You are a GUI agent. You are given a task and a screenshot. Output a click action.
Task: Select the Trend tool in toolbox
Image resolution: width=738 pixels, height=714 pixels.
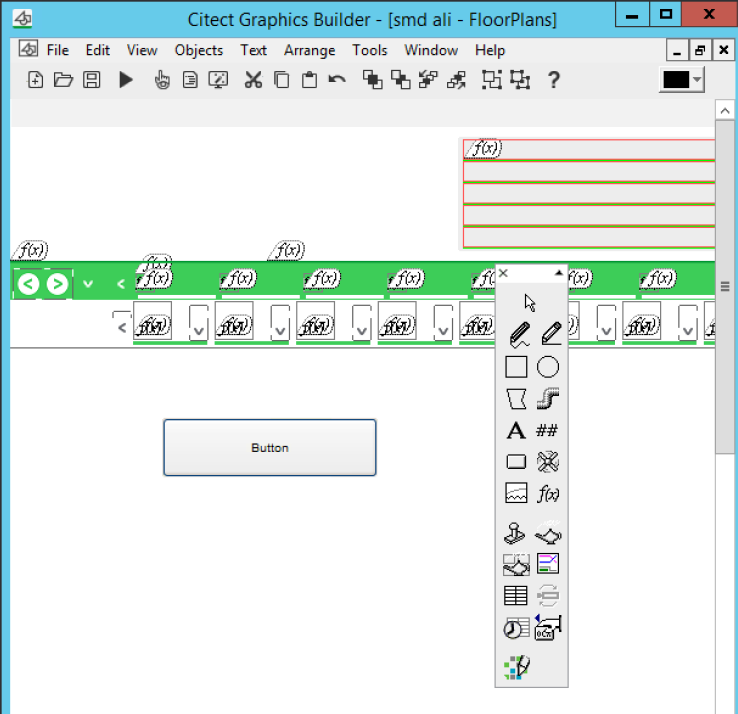(x=516, y=493)
